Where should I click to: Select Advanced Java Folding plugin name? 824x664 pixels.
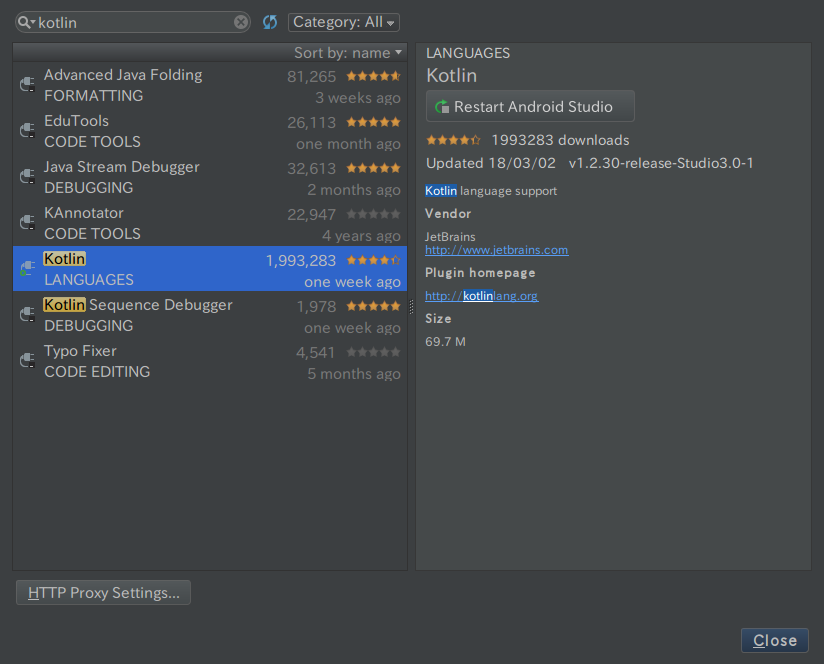(123, 75)
